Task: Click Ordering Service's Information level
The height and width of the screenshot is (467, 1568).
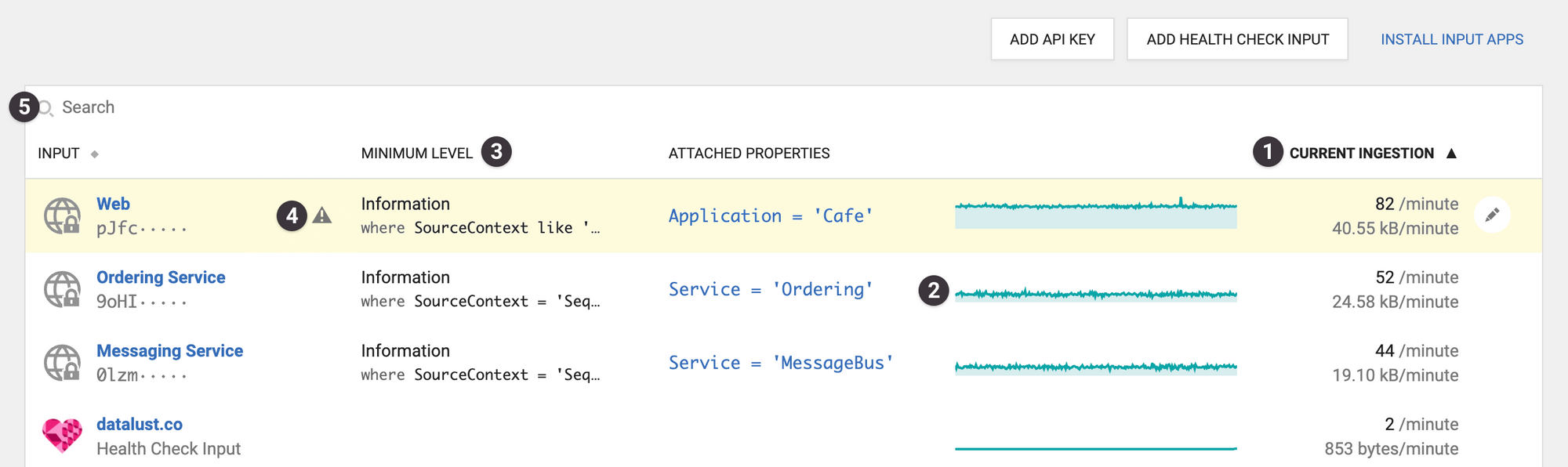Action: (405, 277)
